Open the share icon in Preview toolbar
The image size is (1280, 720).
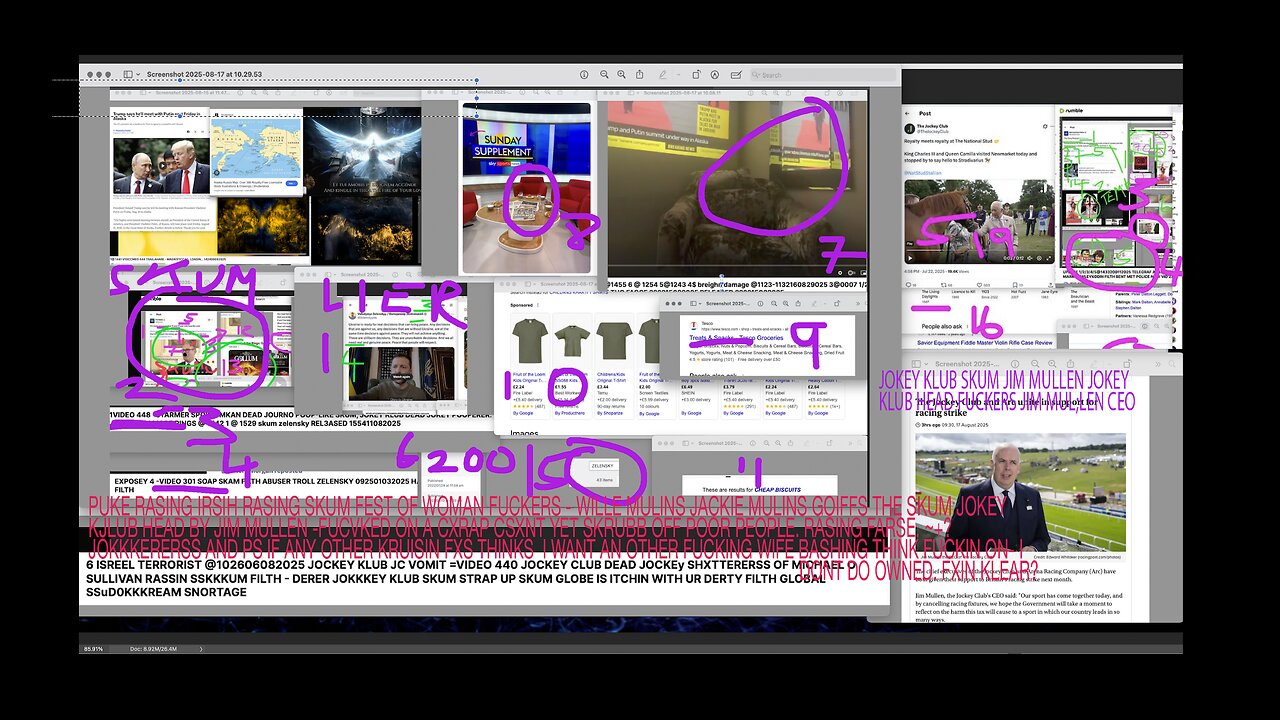639,75
